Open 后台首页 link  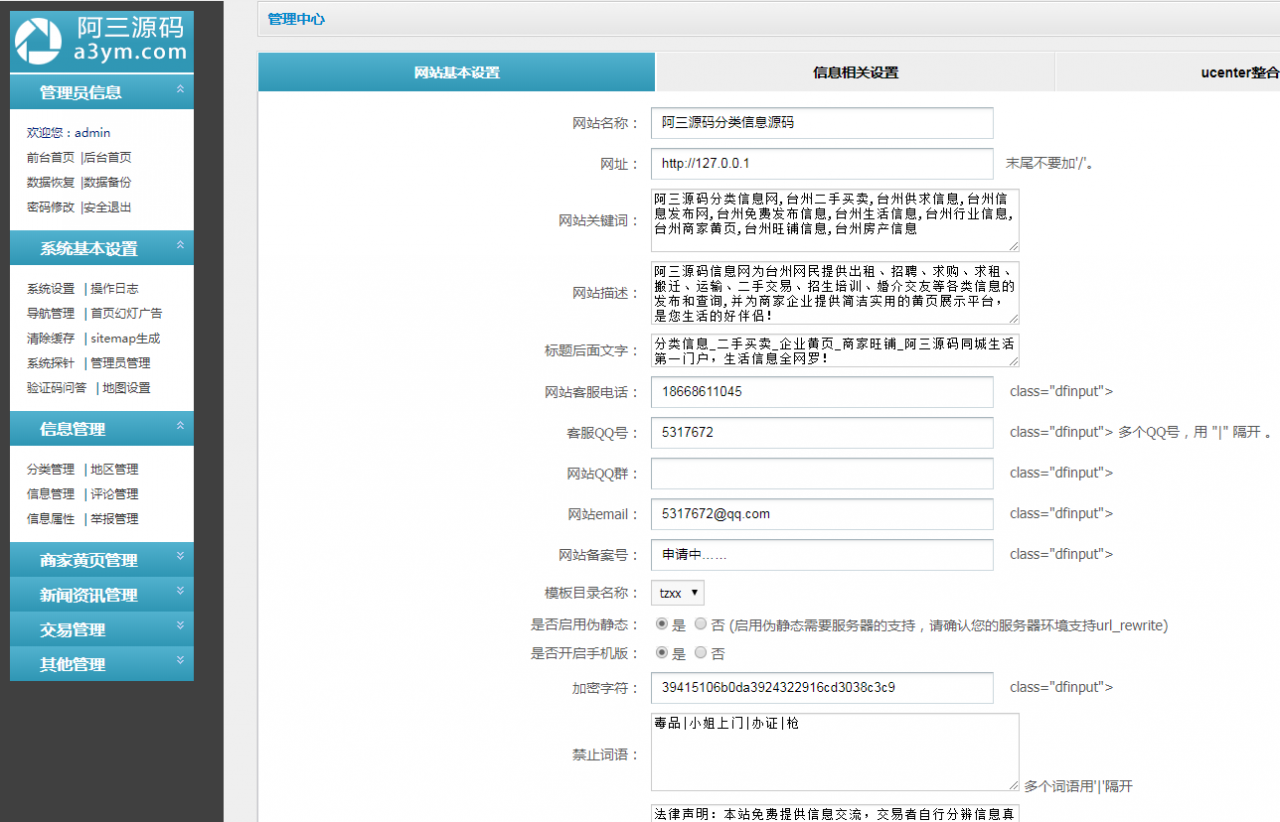pos(108,157)
